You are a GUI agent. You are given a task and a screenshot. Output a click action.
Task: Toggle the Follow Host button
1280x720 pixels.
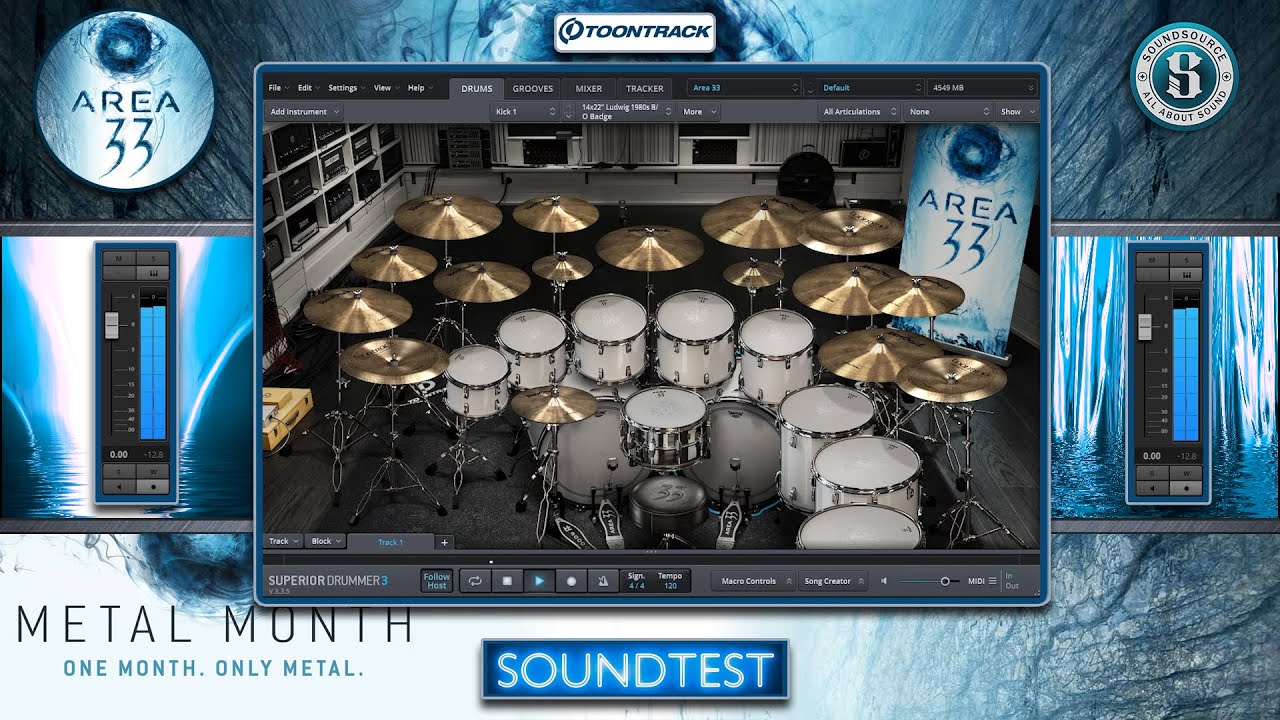click(437, 581)
